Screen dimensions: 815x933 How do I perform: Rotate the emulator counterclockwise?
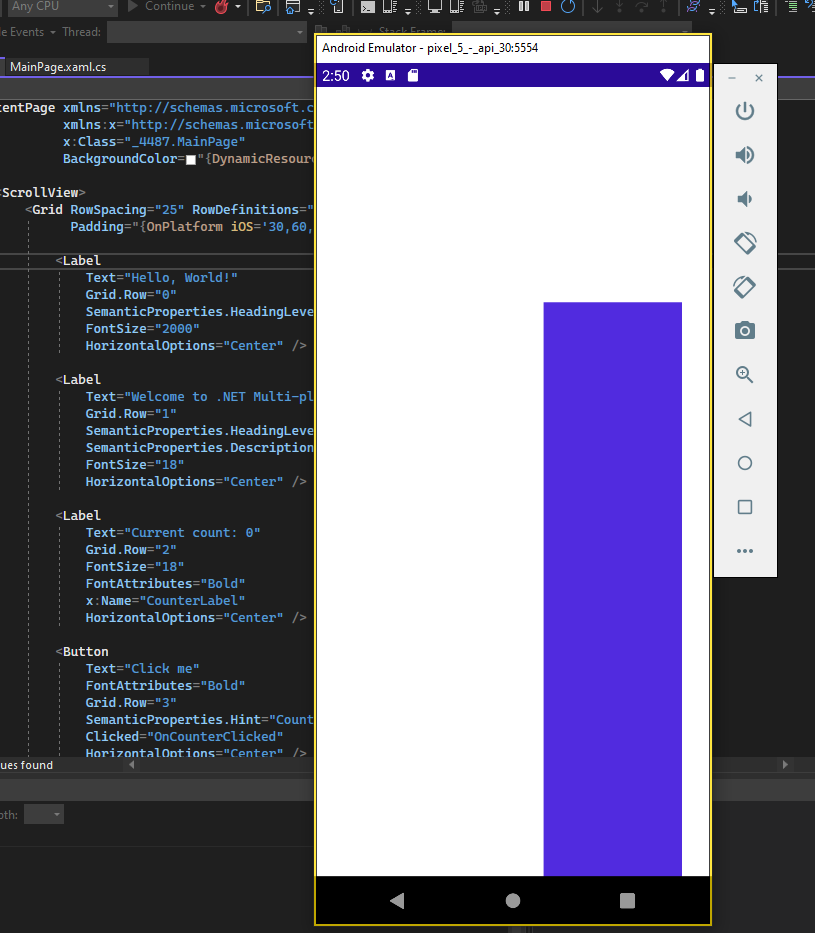tap(744, 243)
